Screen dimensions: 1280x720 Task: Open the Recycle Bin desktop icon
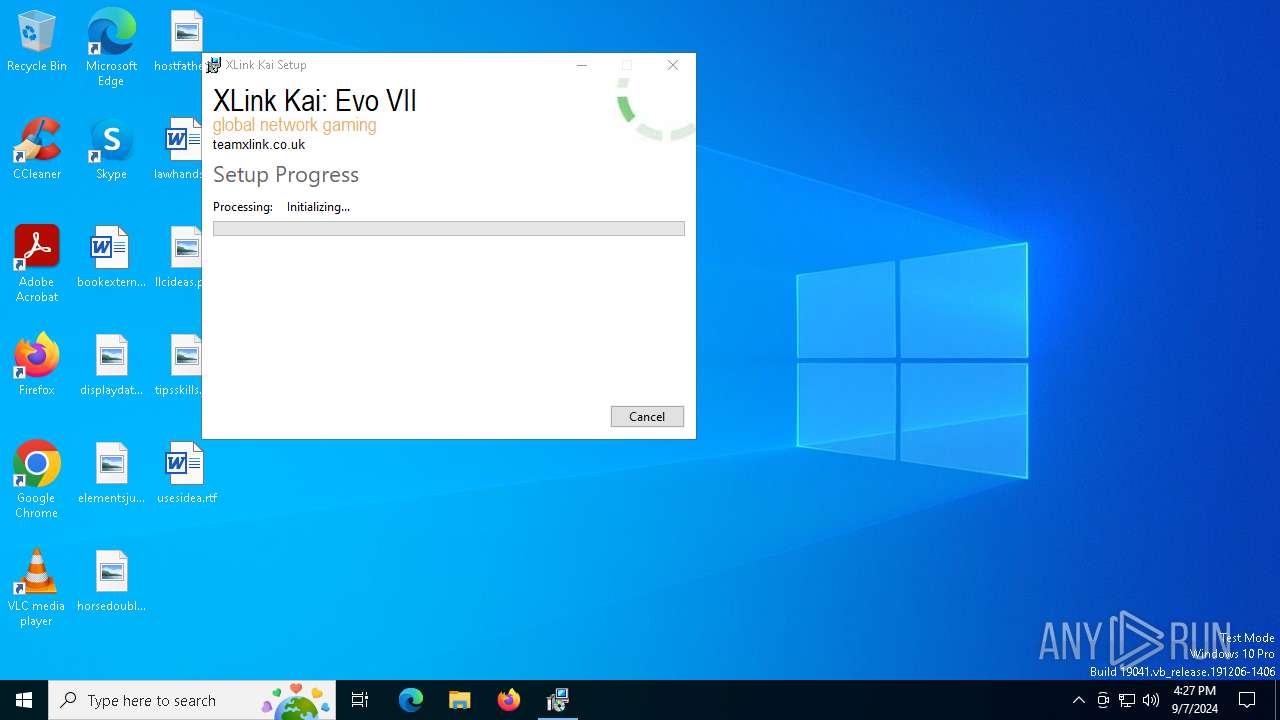37,42
